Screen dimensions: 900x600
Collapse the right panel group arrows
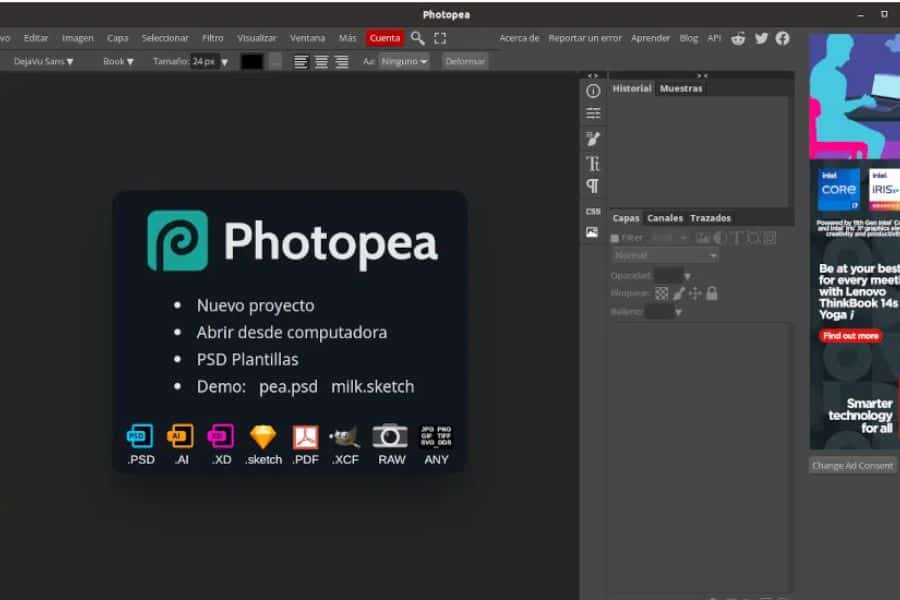pyautogui.click(x=702, y=75)
